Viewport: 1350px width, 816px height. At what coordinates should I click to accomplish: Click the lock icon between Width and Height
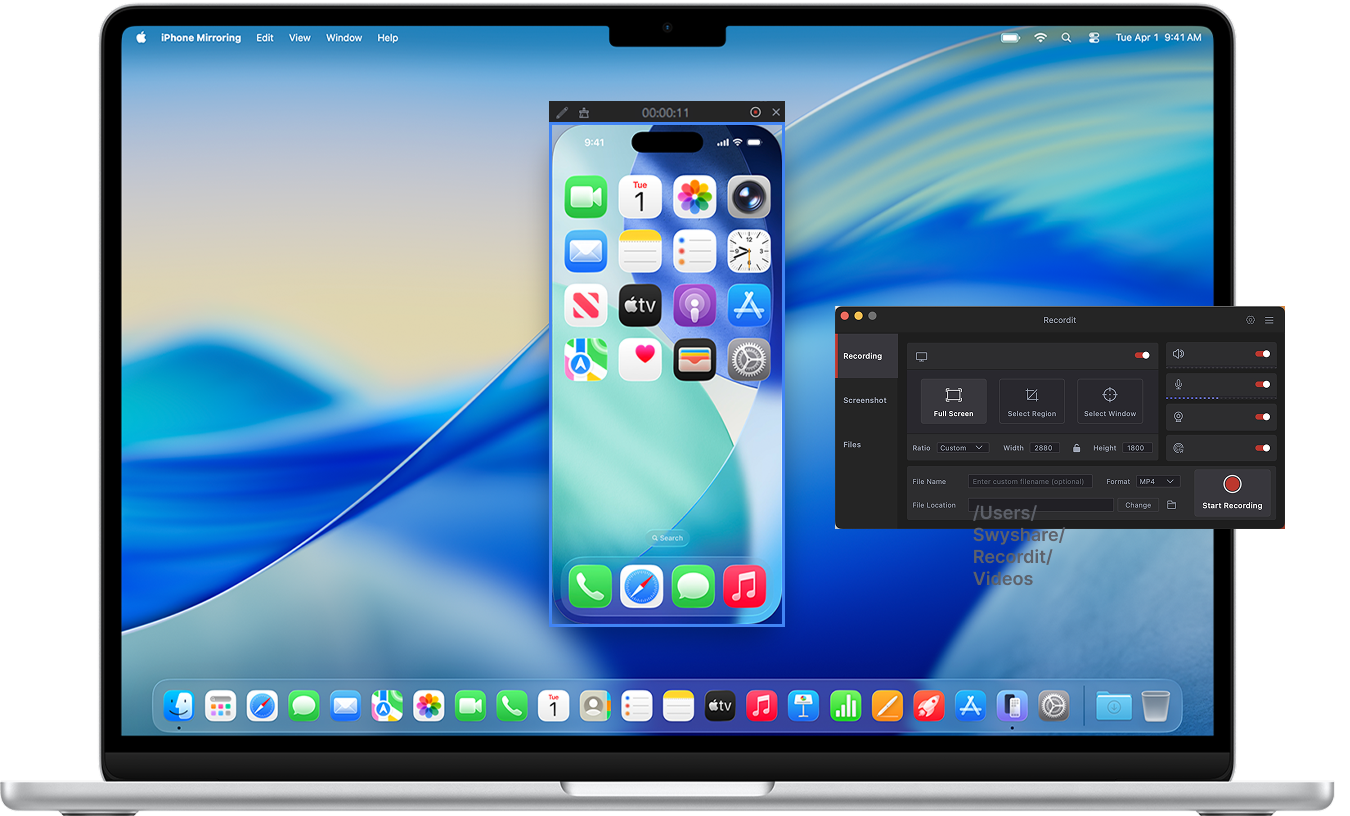[x=1077, y=448]
